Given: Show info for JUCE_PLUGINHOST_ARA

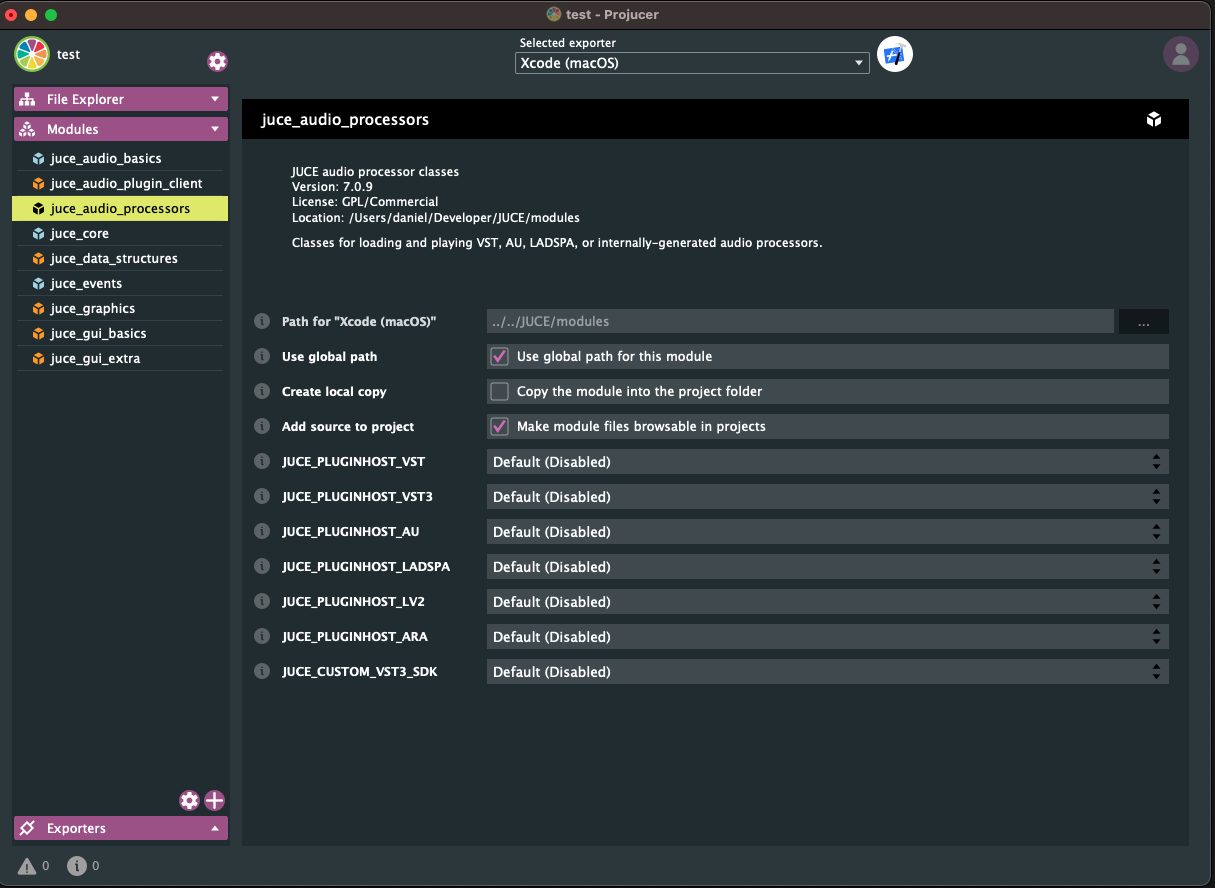Looking at the screenshot, I should 262,636.
